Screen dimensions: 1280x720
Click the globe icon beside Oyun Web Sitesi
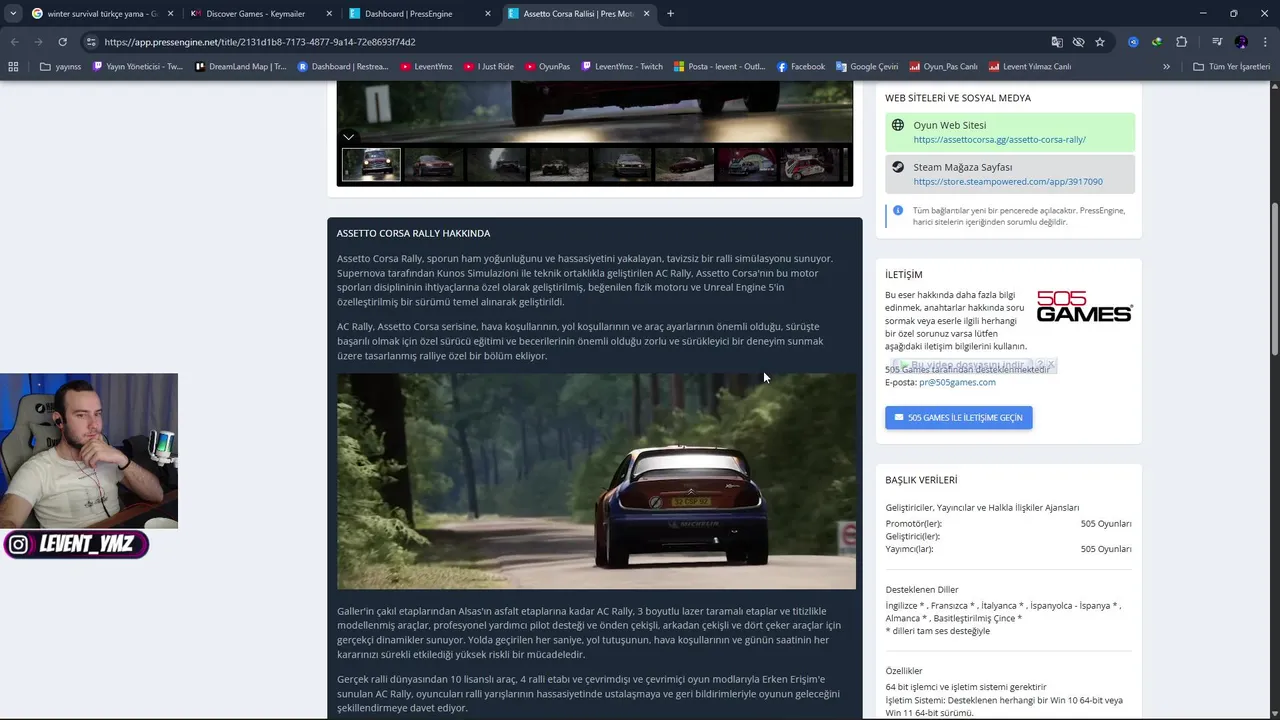click(x=898, y=125)
